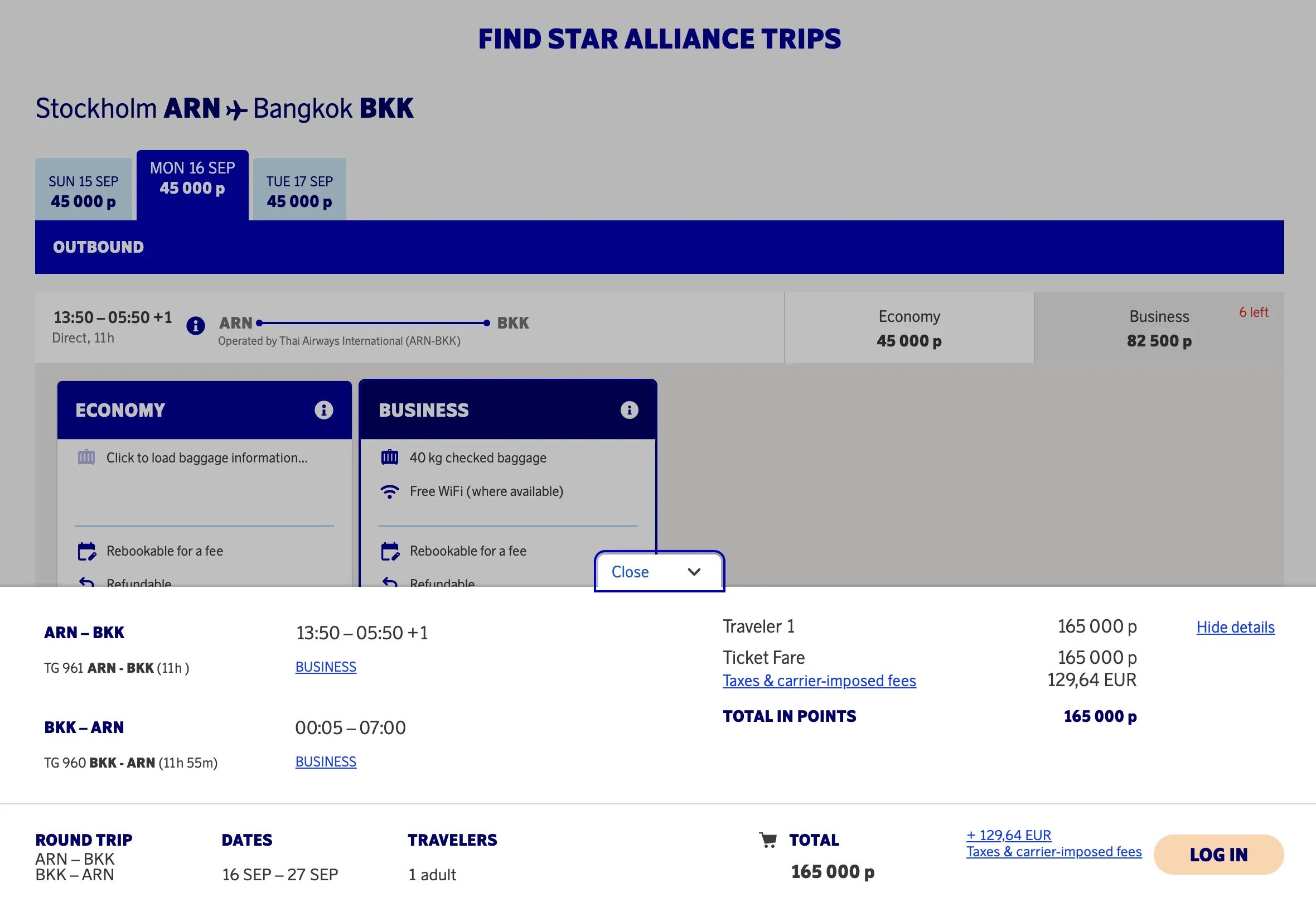Click Economy rebookable calendar icon
Image resolution: width=1316 pixels, height=897 pixels.
pos(86,551)
